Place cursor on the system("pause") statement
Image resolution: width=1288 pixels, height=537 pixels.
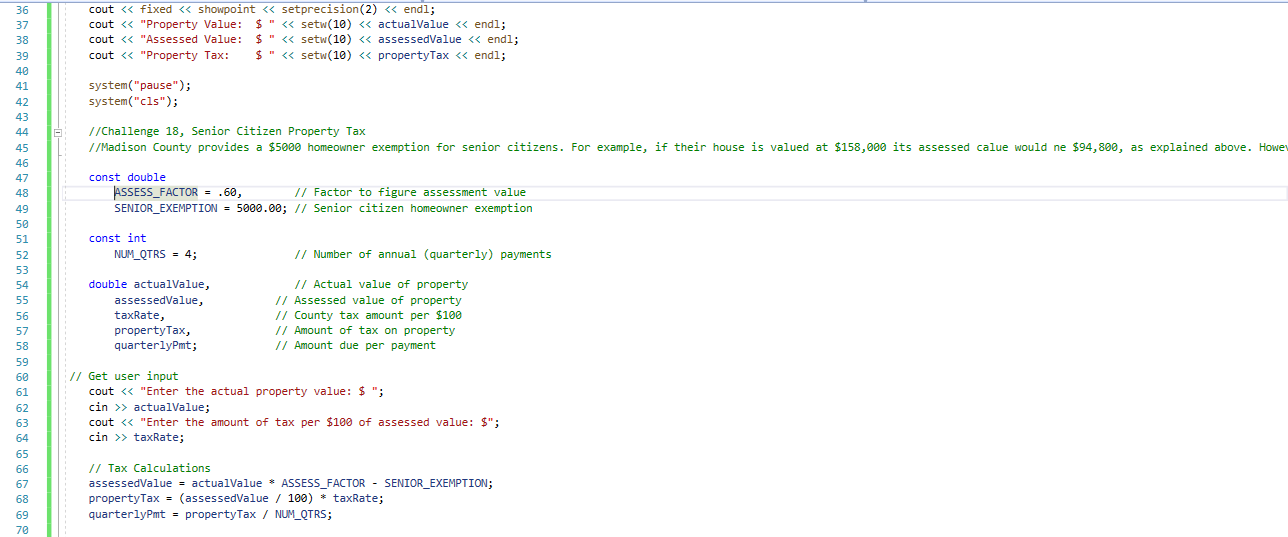(x=139, y=86)
